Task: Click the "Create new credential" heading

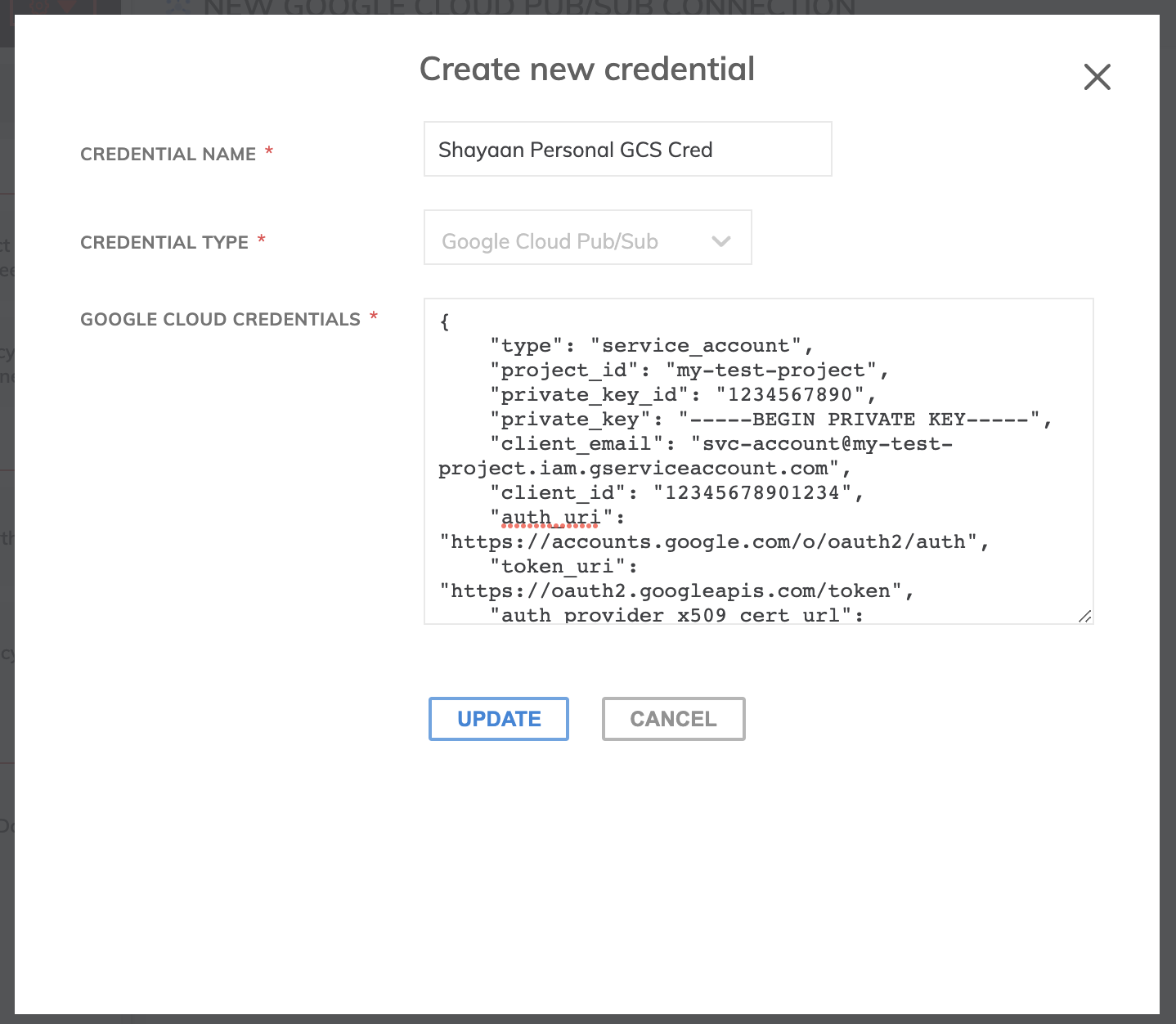Action: coord(587,69)
